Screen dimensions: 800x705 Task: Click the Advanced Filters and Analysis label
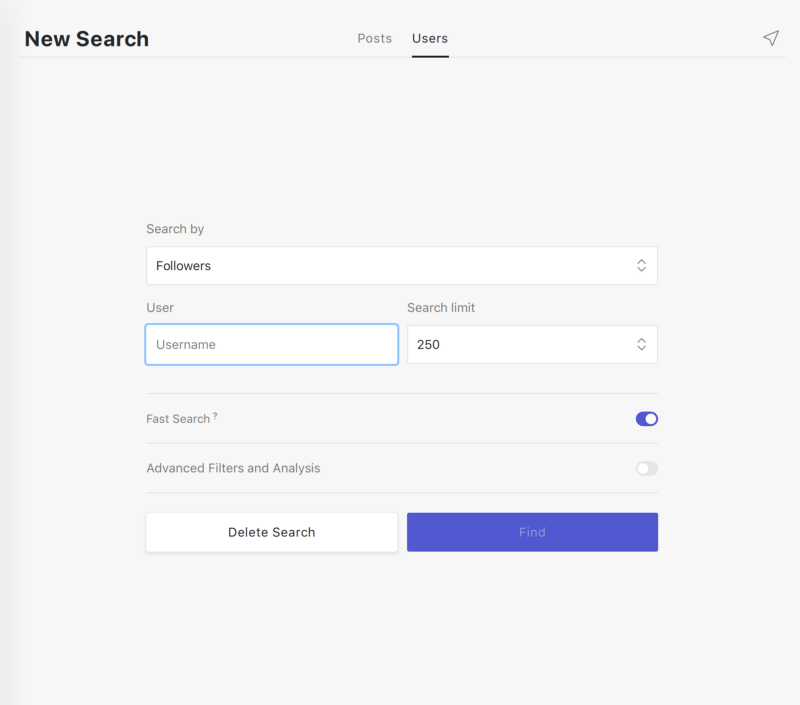(233, 468)
